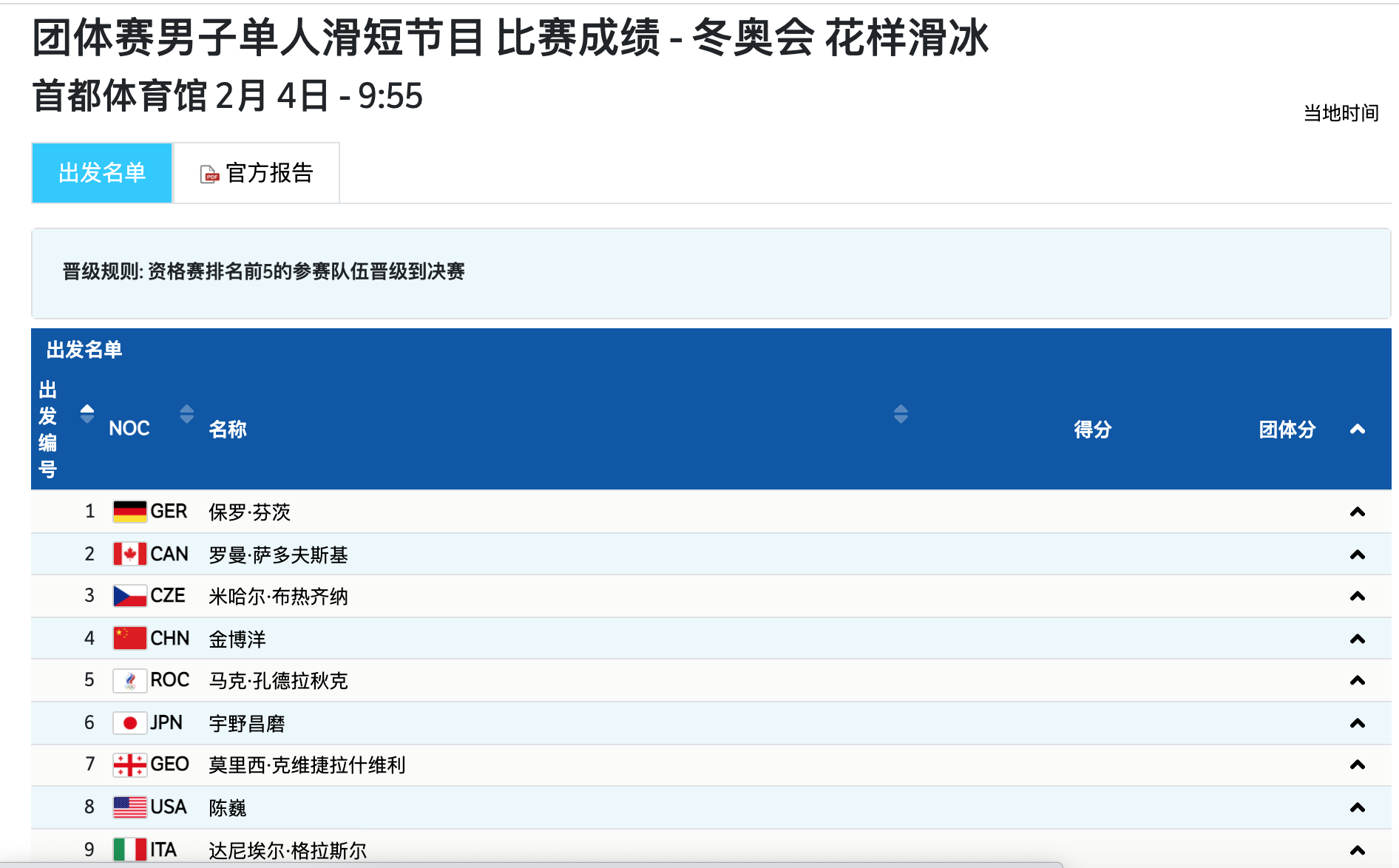The width and height of the screenshot is (1399, 868).
Task: Expand the CAN 罗曼·萨多夫斯基 row chevron
Action: pyautogui.click(x=1358, y=555)
